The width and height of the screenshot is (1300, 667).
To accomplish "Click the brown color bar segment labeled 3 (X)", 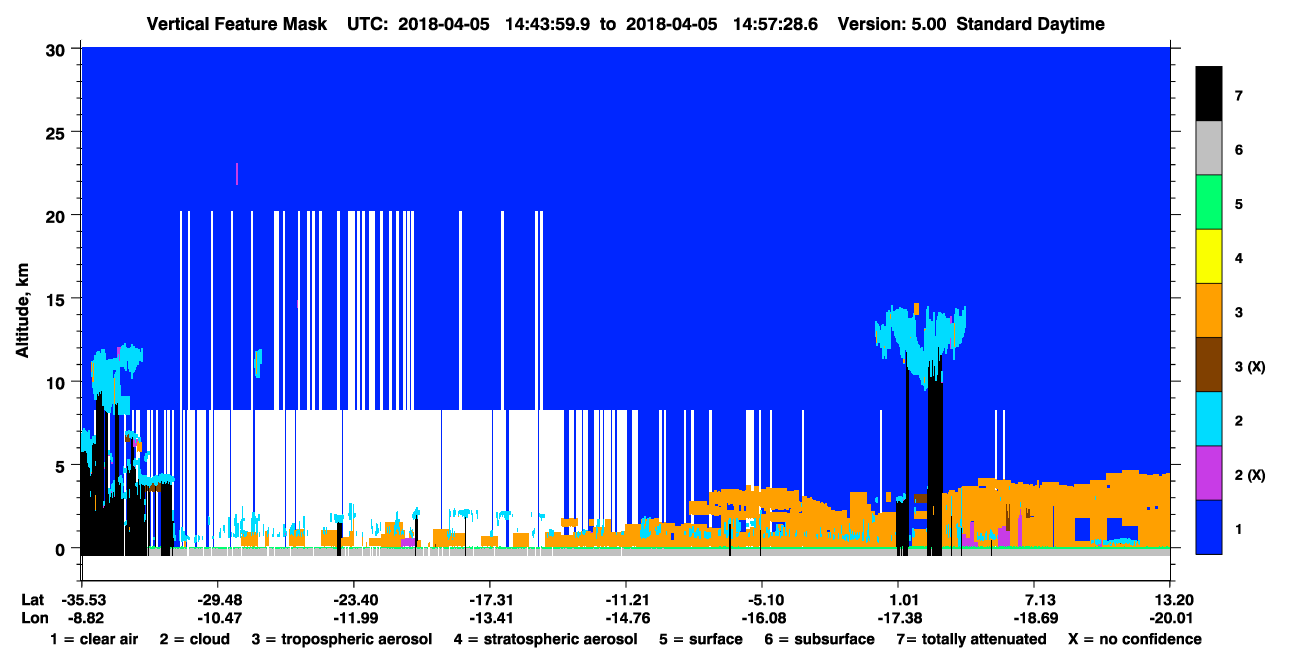I will click(1209, 364).
